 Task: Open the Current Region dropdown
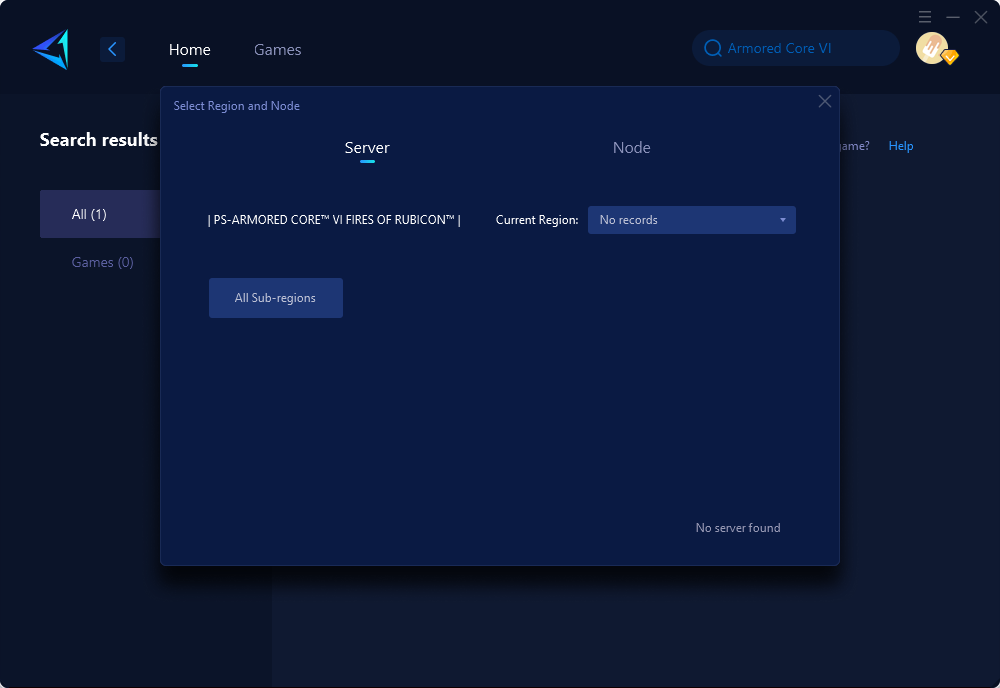(691, 220)
